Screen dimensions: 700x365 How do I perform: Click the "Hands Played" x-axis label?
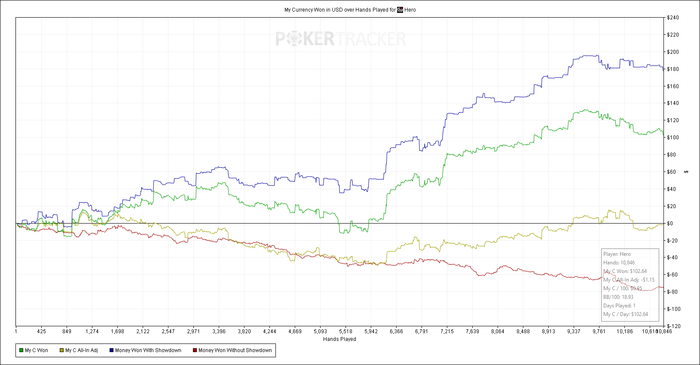pos(339,339)
